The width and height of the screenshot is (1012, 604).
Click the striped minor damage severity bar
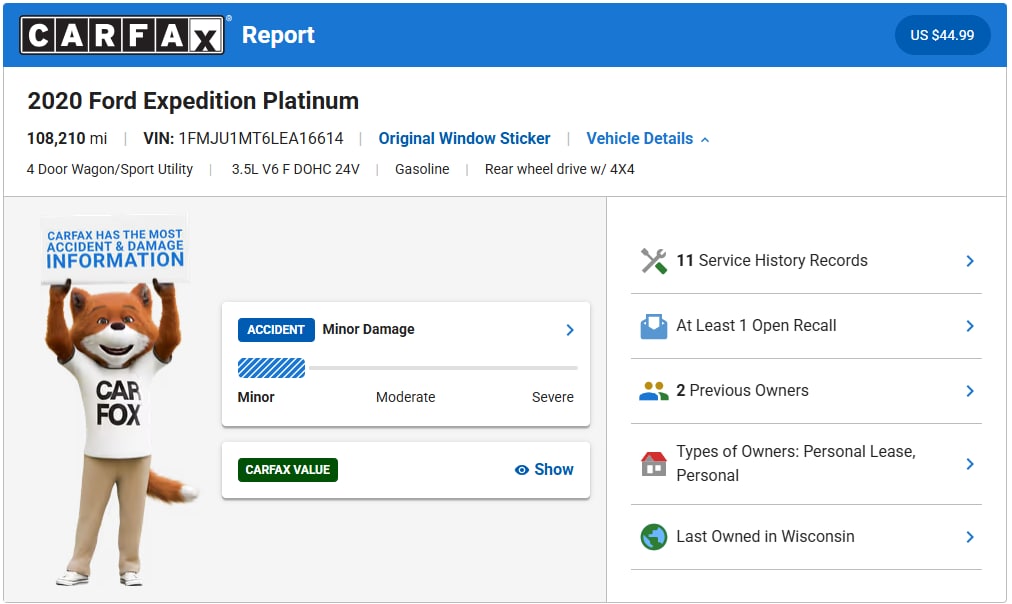[272, 368]
